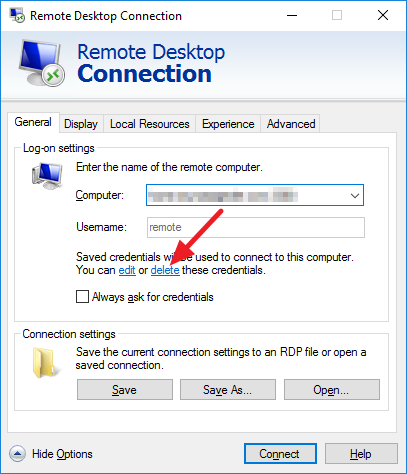Click the Hide Options arrow icon

17,454
